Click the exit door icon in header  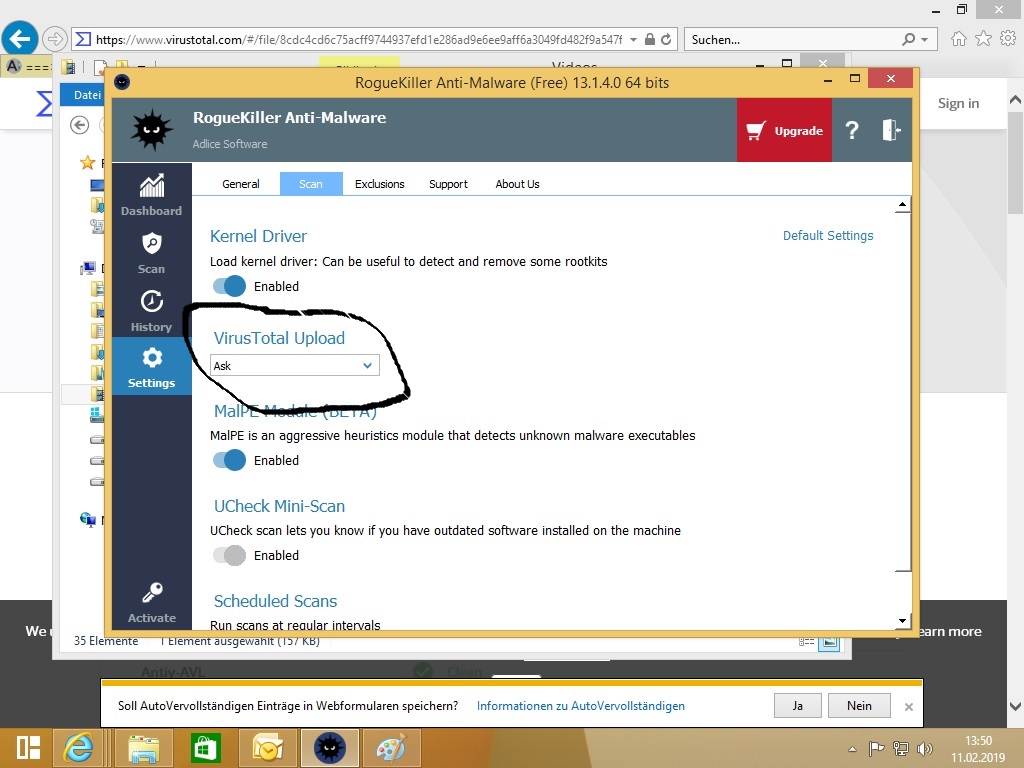coord(891,130)
